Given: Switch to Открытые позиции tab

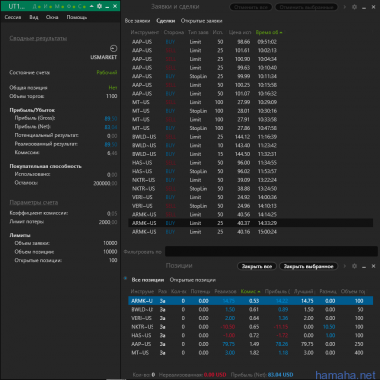Looking at the screenshot, I should [x=193, y=280].
